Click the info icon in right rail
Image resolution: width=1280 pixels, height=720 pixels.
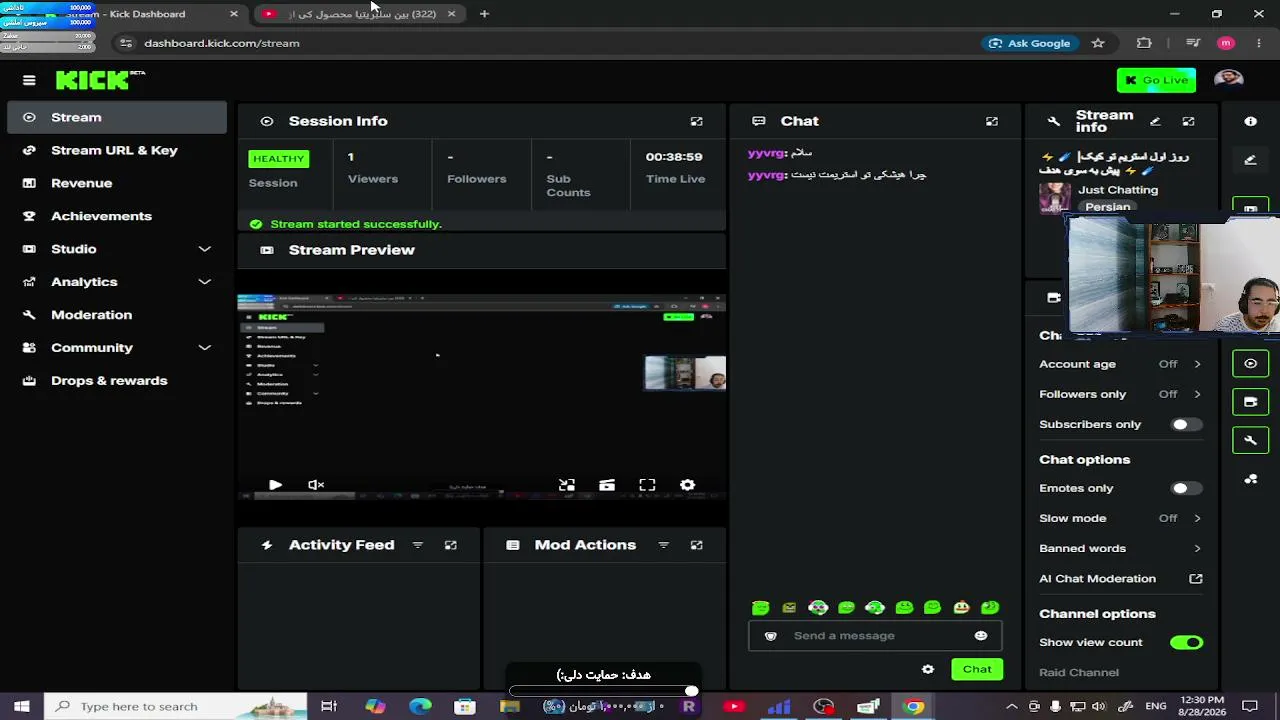tap(1250, 121)
